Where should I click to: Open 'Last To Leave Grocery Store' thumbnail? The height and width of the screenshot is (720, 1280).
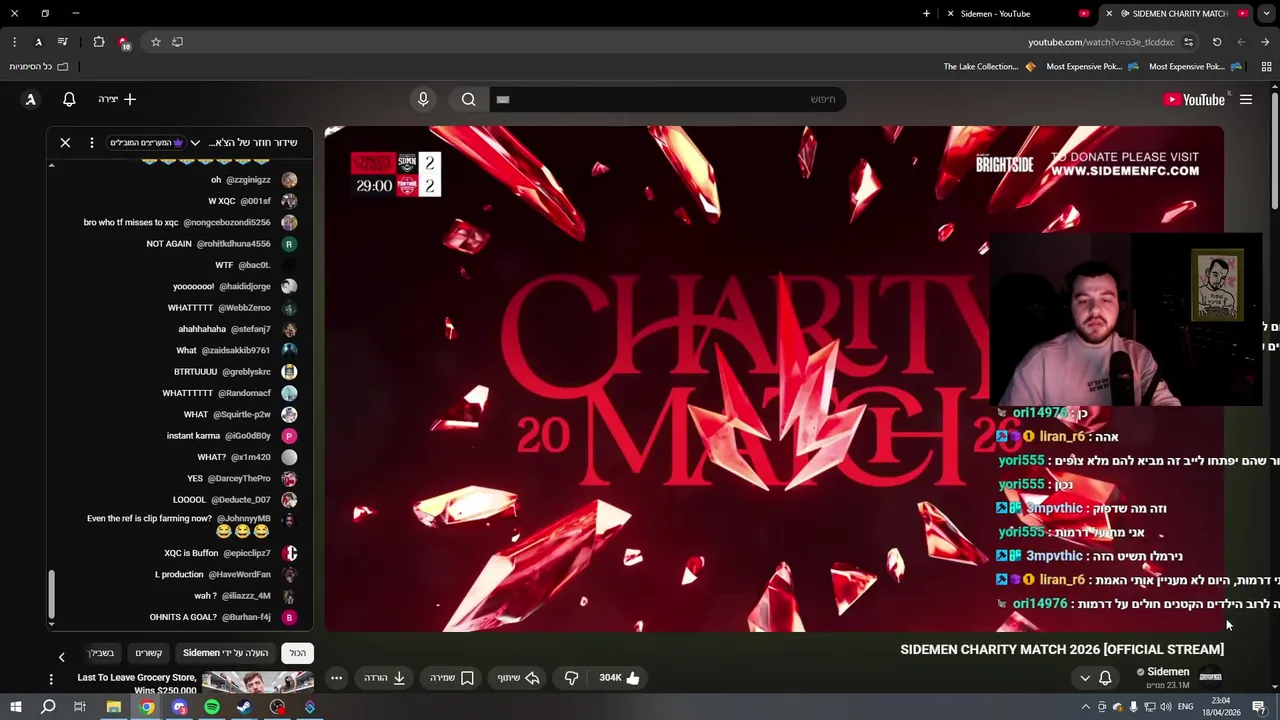click(258, 683)
